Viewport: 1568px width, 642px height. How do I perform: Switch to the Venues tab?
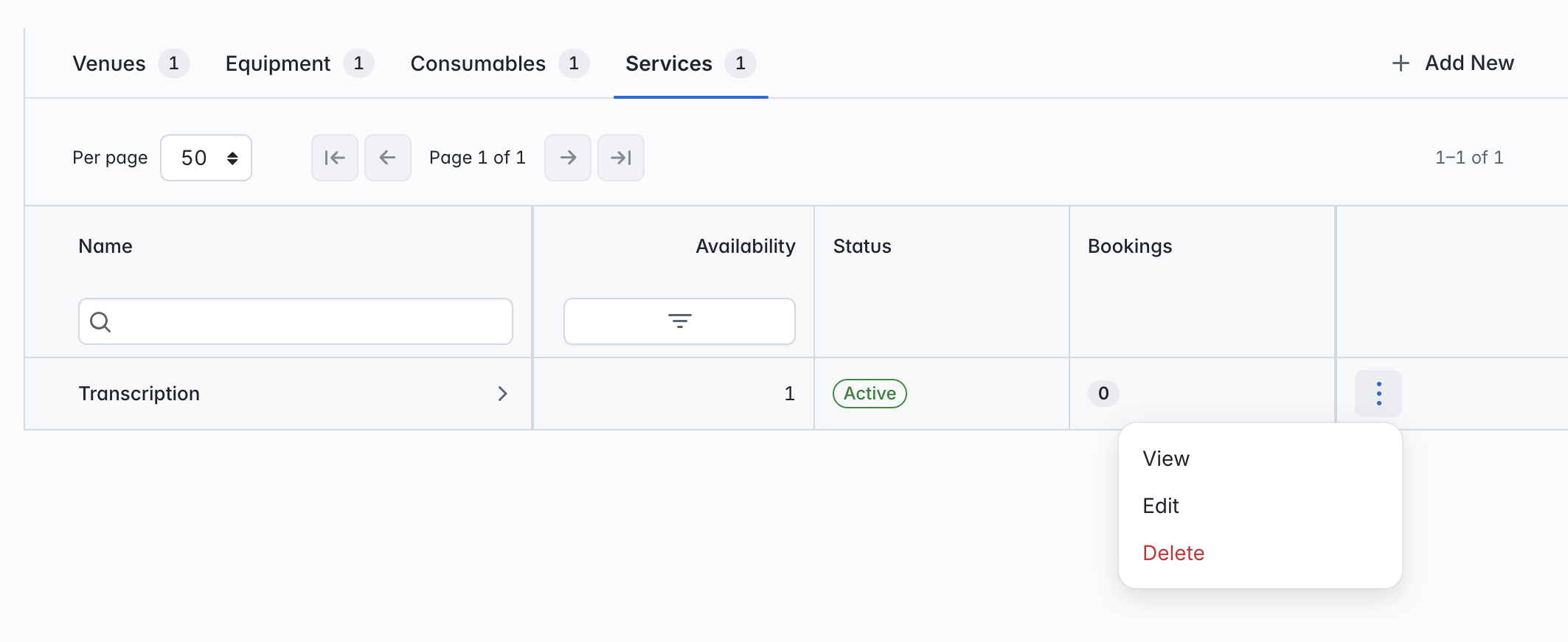tap(131, 63)
